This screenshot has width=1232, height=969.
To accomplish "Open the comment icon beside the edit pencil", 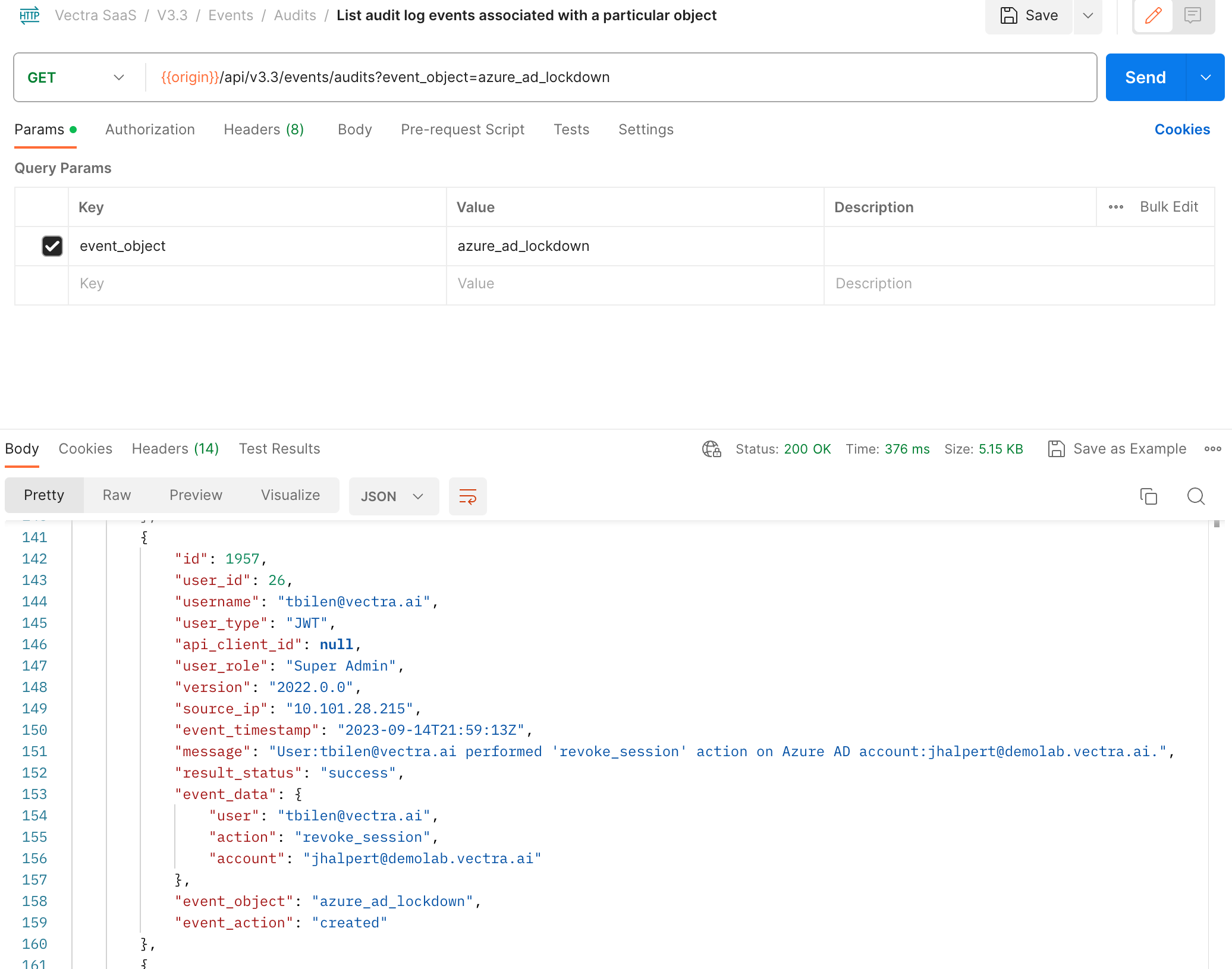I will click(1193, 16).
